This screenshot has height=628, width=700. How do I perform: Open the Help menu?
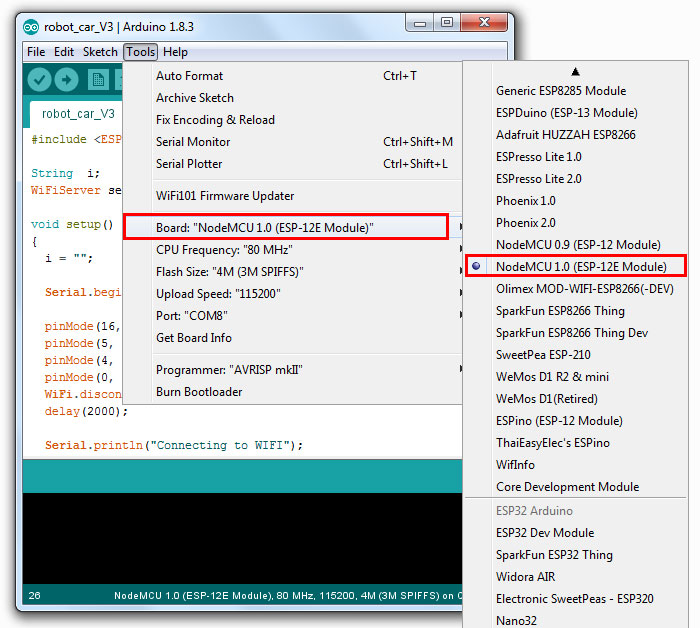click(175, 52)
